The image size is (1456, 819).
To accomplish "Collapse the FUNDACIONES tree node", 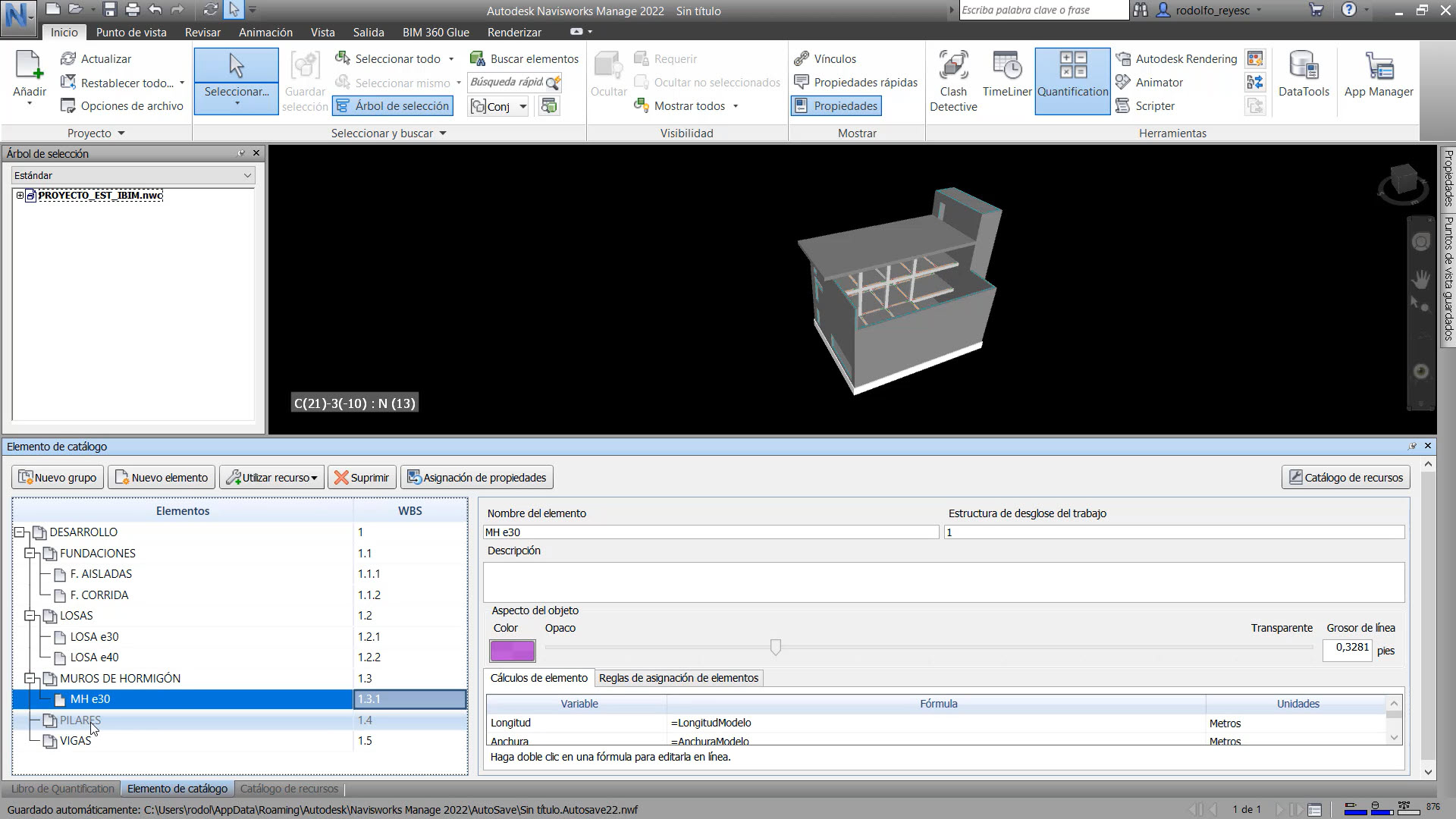I will 30,554.
